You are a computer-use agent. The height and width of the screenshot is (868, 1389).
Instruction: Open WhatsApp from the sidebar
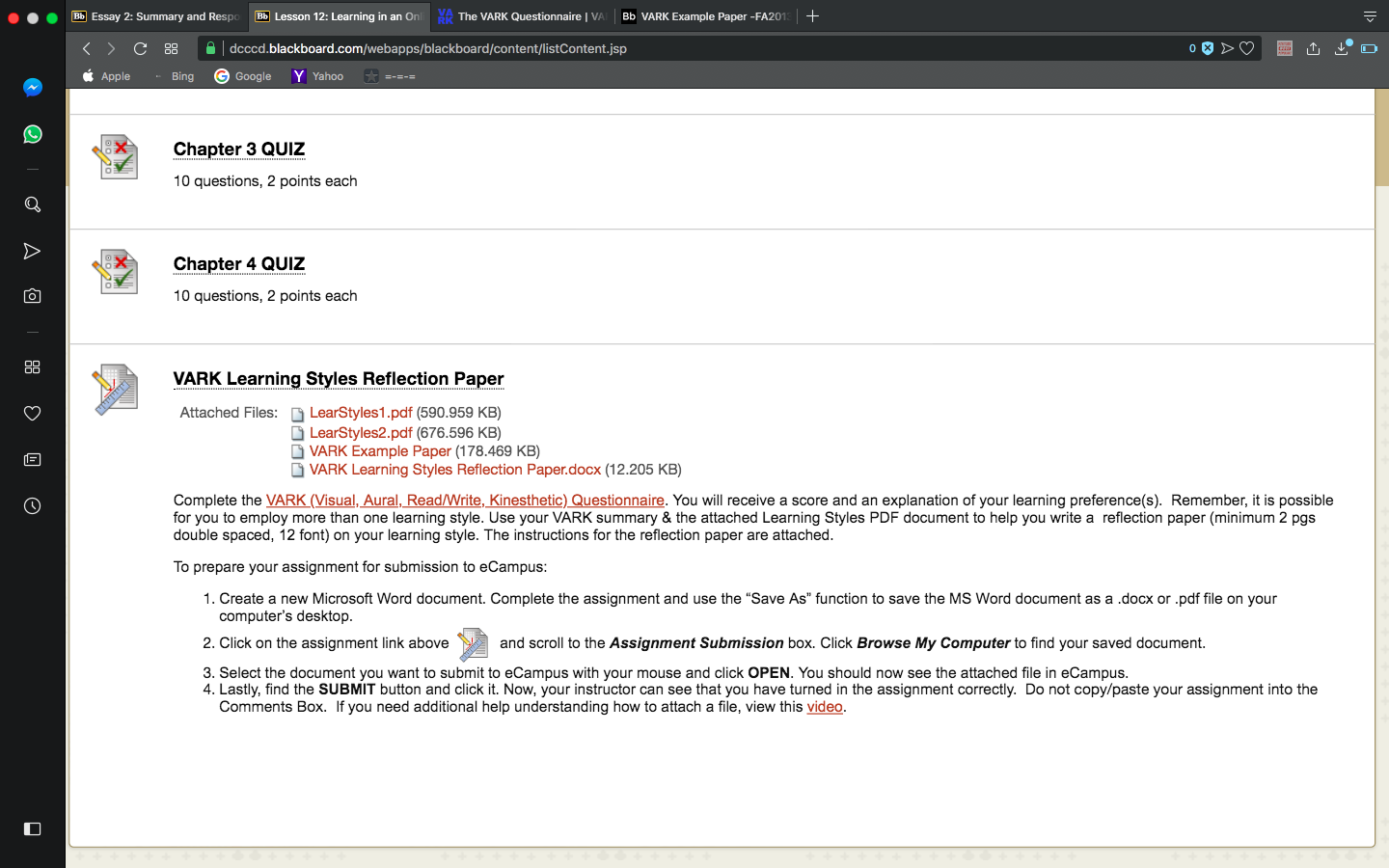tap(33, 134)
